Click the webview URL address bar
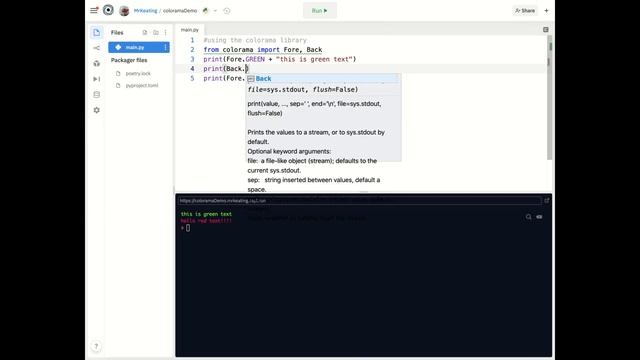640x360 pixels. pos(359,200)
